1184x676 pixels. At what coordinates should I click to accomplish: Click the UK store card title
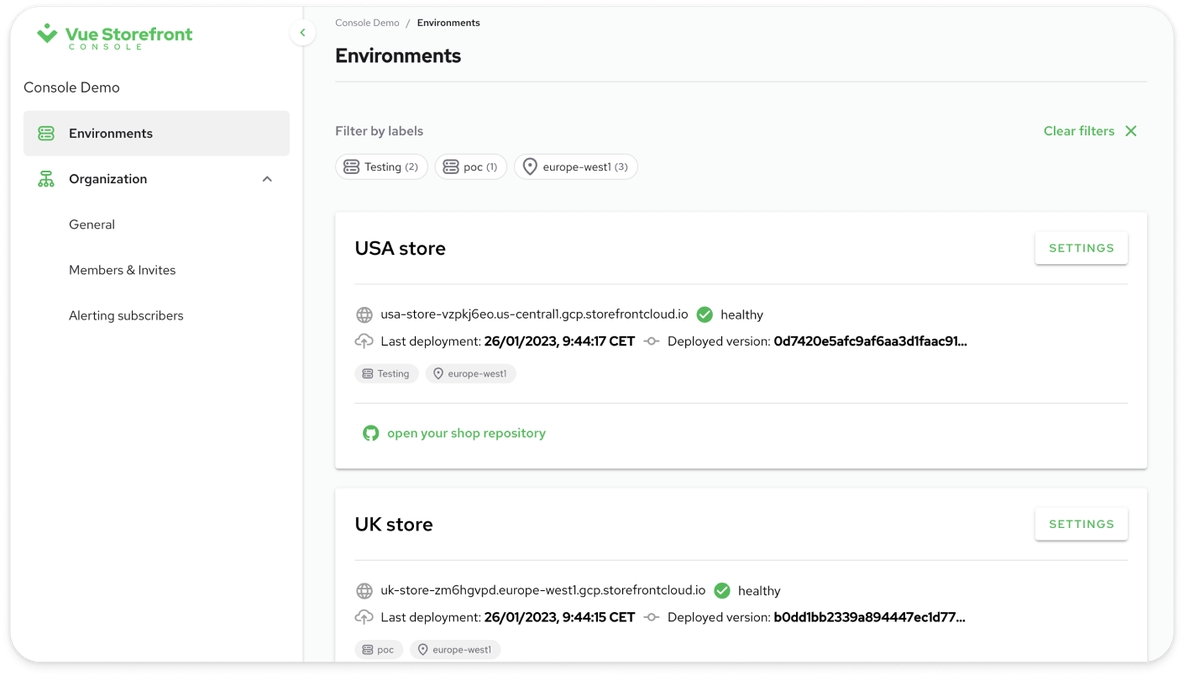click(x=394, y=524)
